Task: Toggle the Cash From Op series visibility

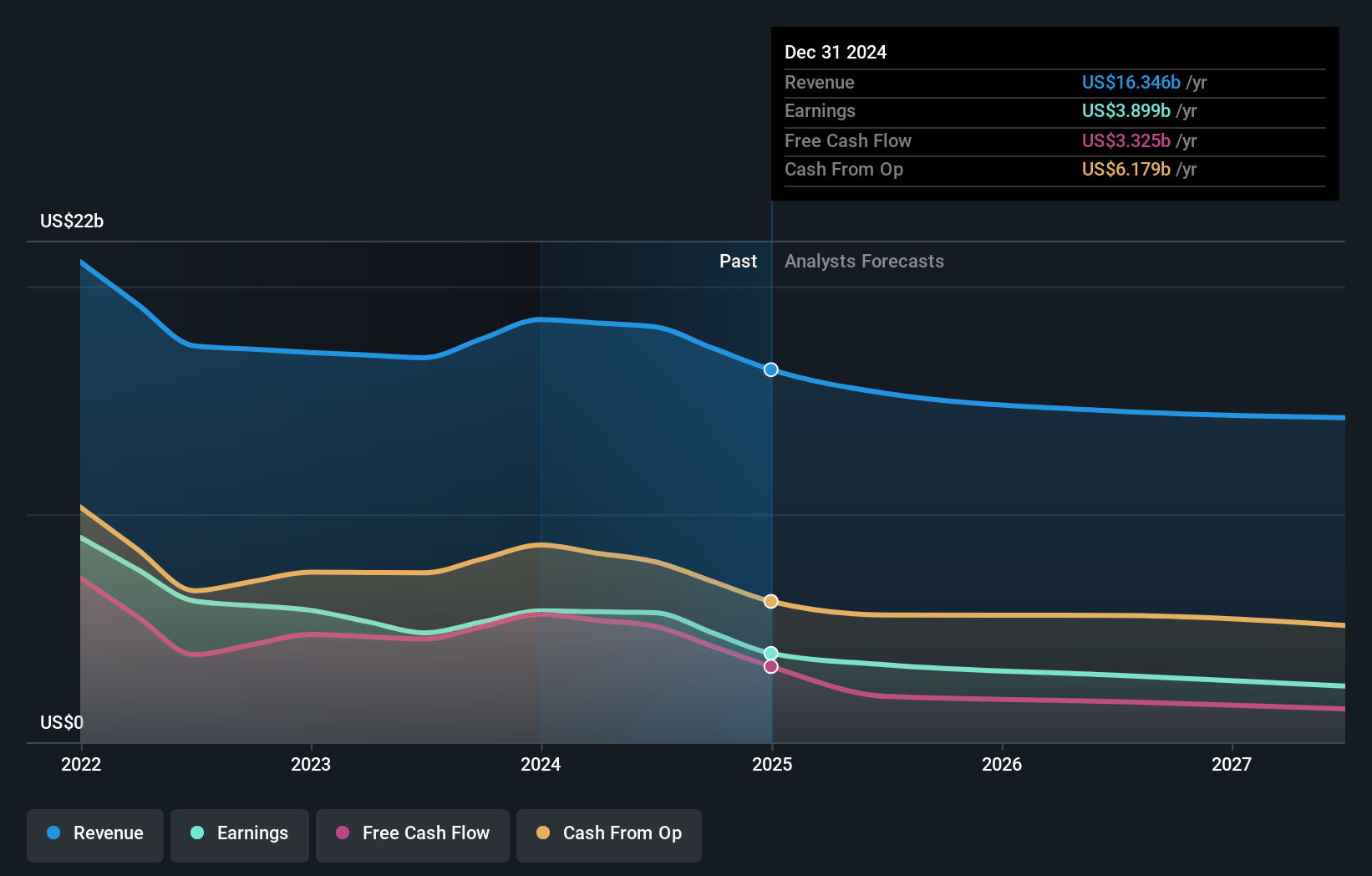Action: [608, 833]
